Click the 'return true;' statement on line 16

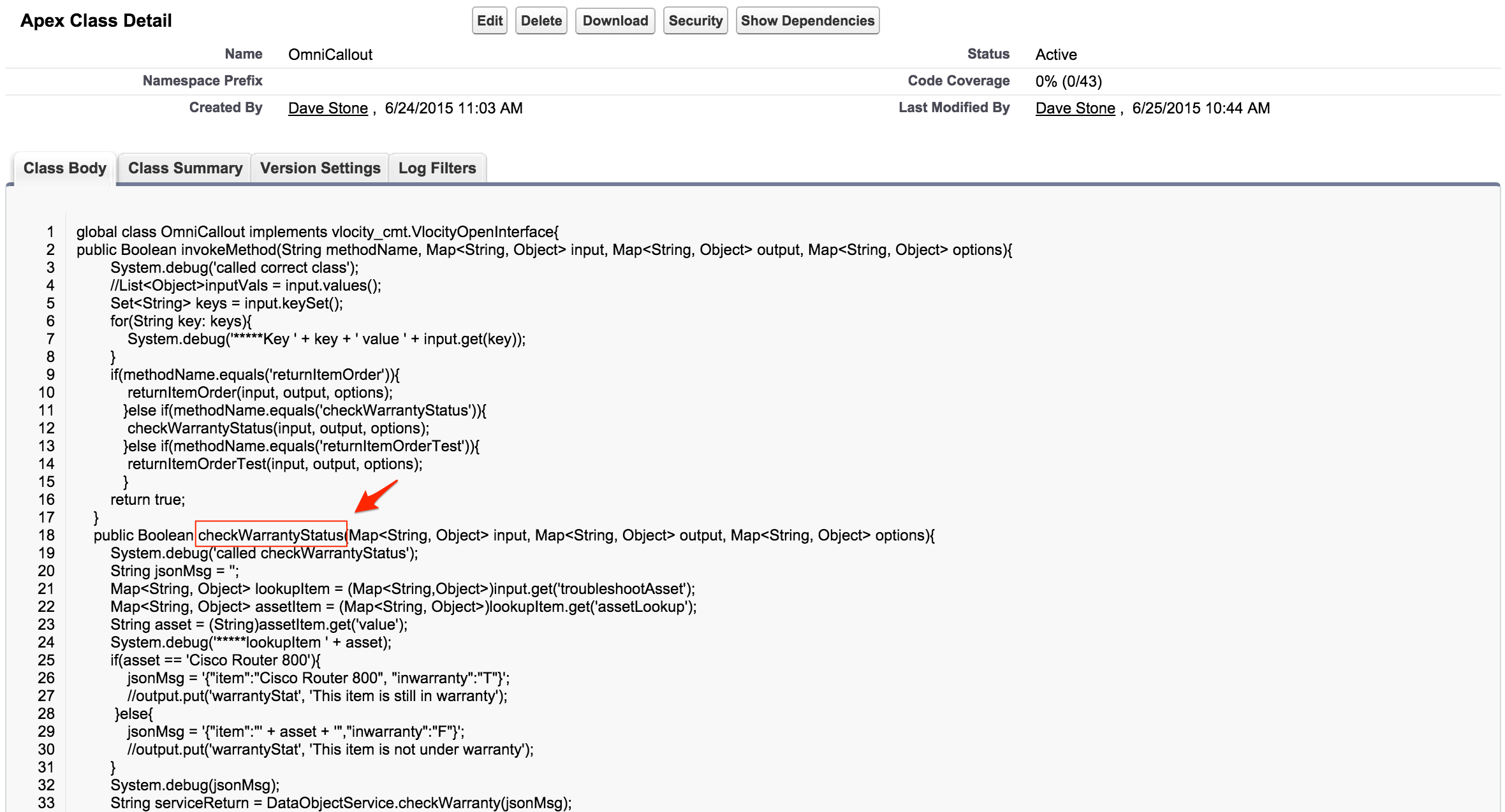click(x=147, y=500)
